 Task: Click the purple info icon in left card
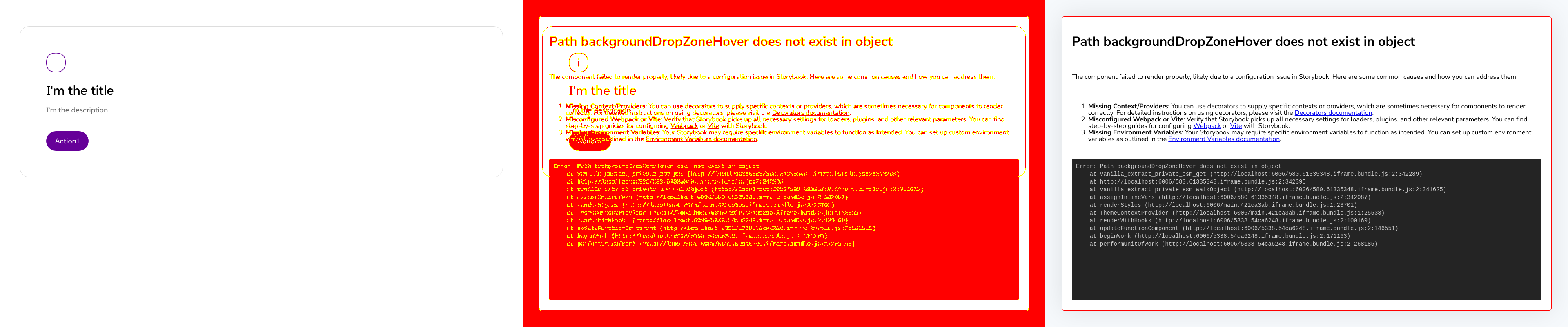click(x=56, y=63)
